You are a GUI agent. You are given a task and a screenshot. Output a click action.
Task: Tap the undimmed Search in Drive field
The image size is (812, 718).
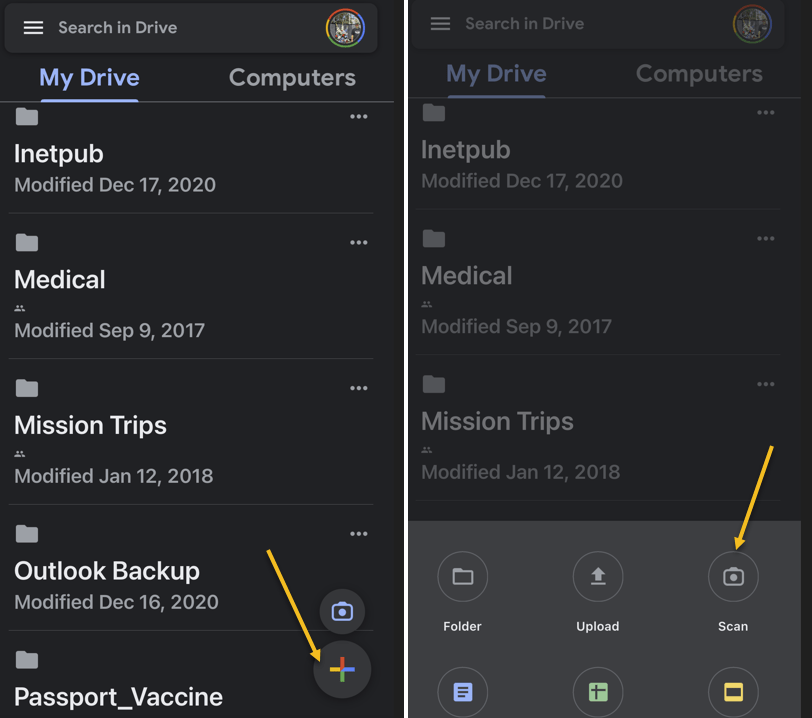click(x=180, y=28)
